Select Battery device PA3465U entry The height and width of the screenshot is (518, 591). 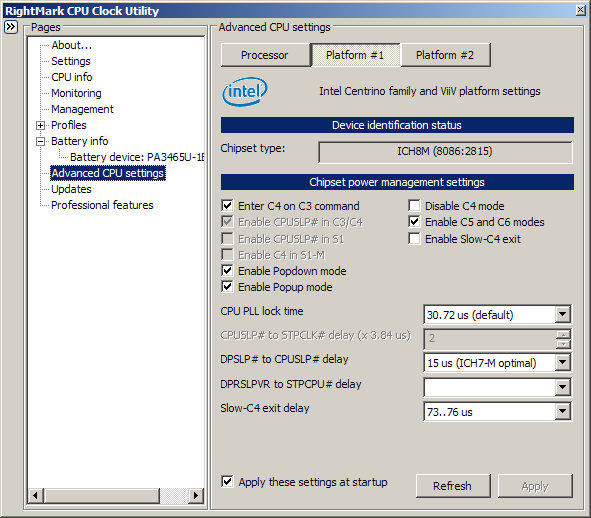tap(137, 157)
